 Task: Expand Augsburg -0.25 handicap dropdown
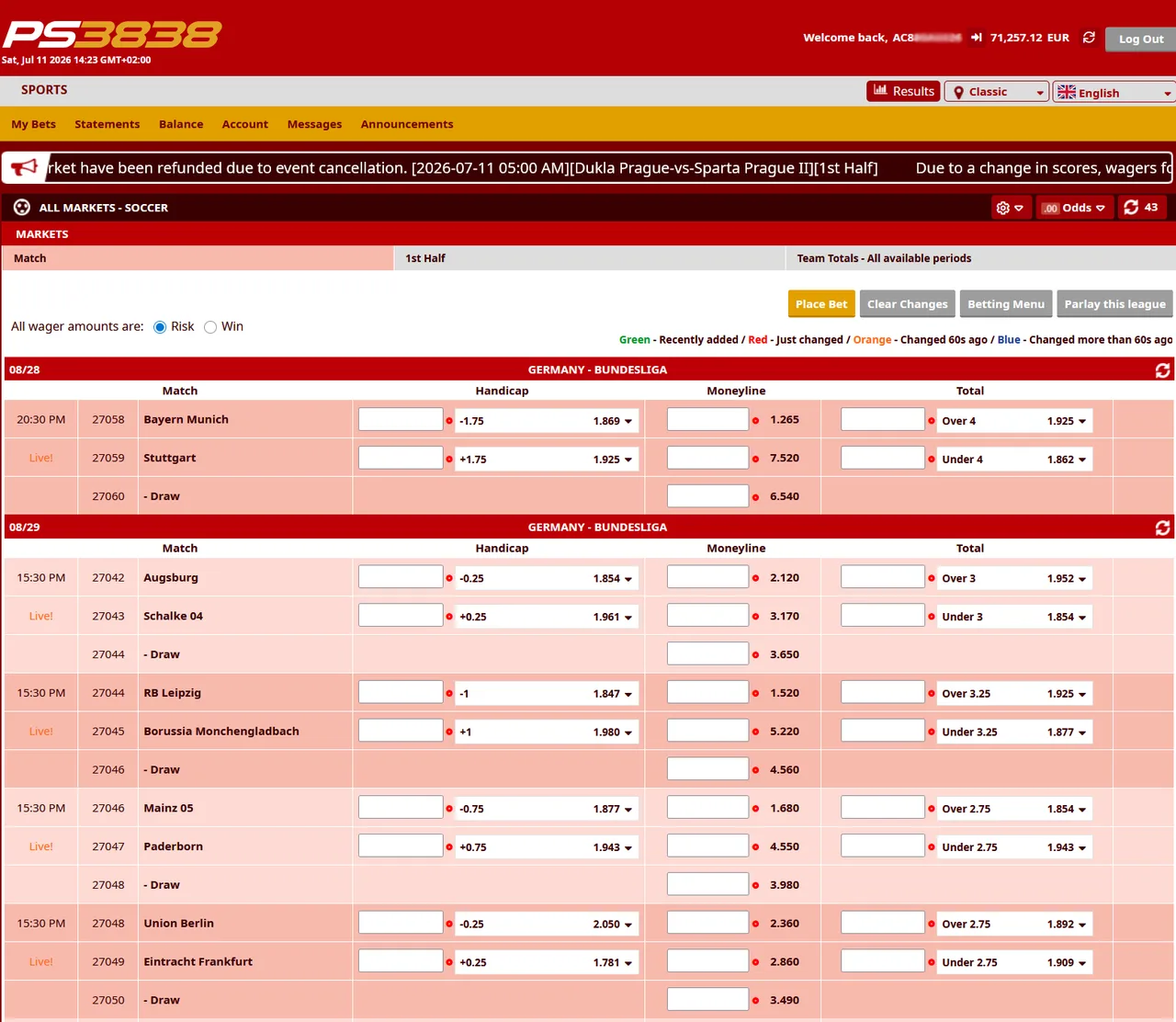tap(547, 579)
